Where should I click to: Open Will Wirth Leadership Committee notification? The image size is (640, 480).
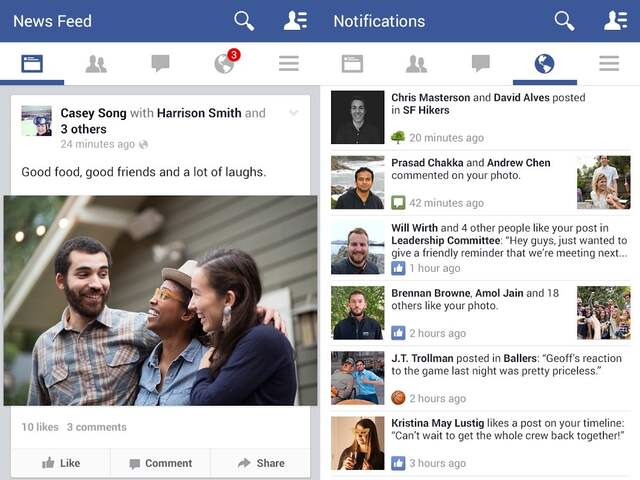(480, 248)
